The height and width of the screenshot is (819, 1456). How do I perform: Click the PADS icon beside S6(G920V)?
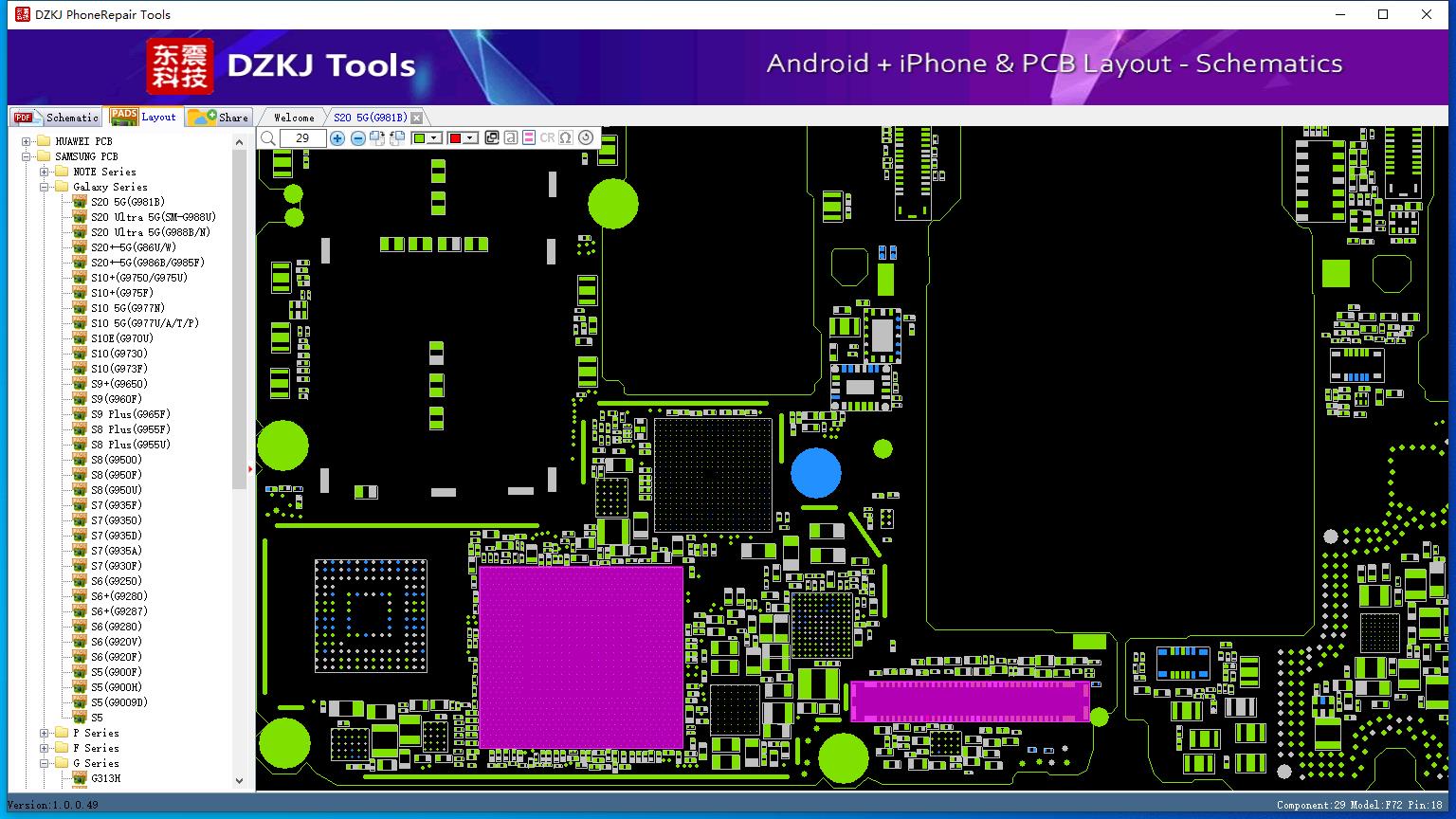[x=80, y=642]
